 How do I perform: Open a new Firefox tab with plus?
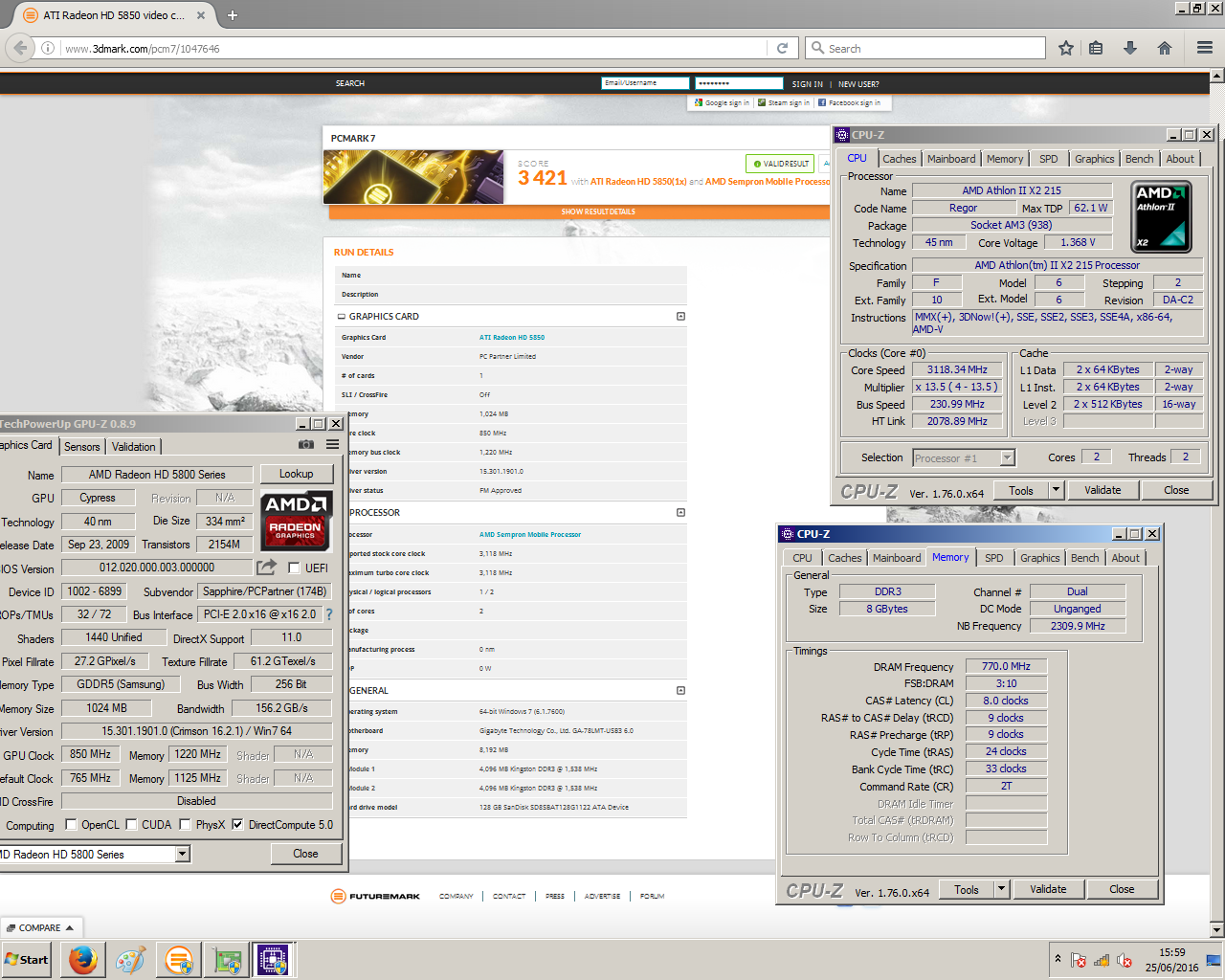coord(233,15)
